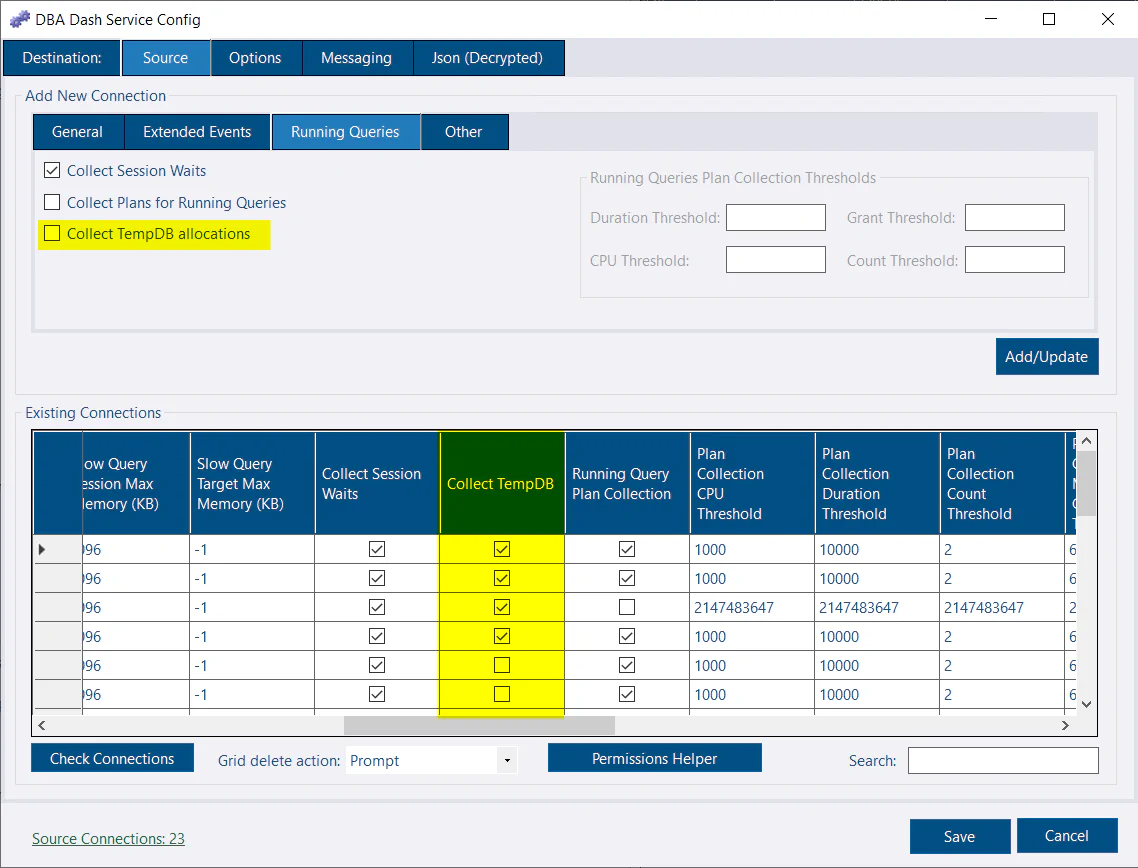Screen dimensions: 1138x868
Task: Click the Add/Update button
Action: pyautogui.click(x=1047, y=356)
